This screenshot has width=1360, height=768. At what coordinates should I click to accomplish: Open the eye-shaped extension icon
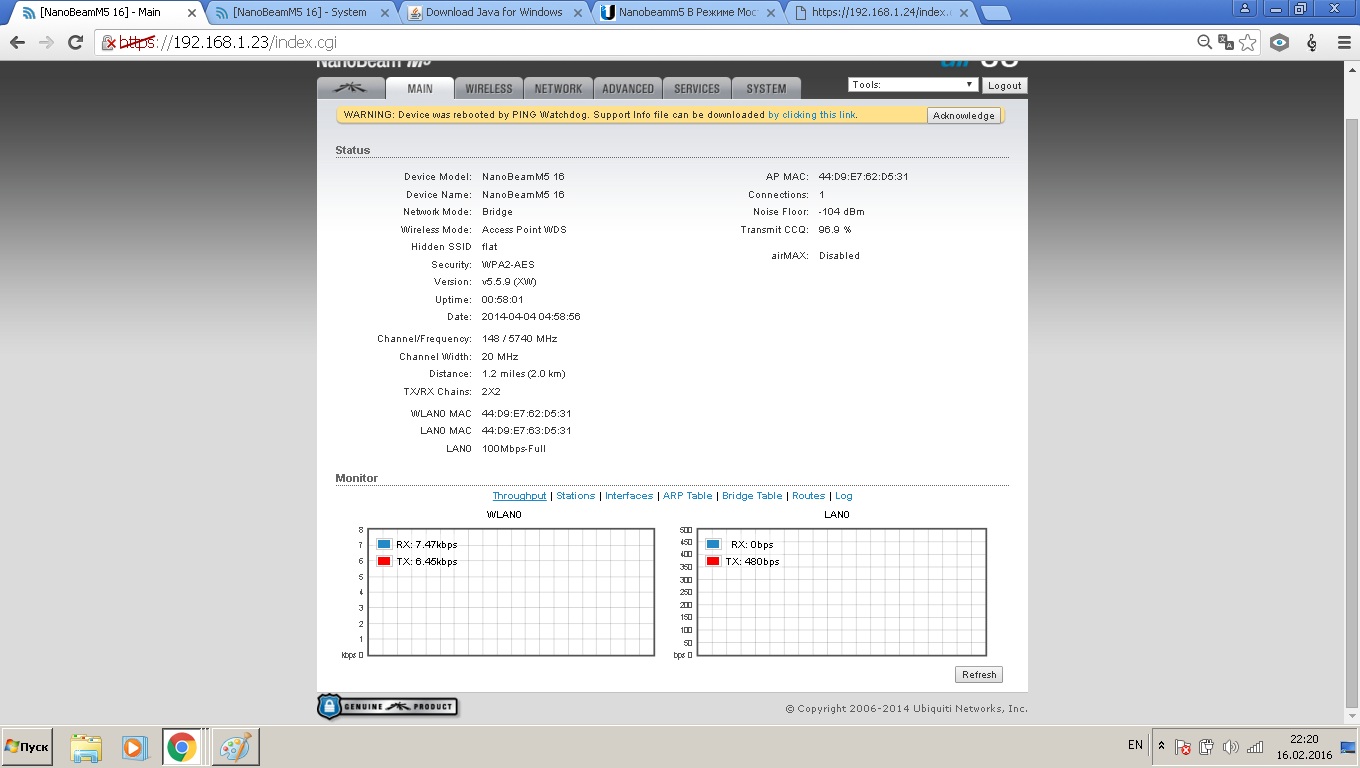coord(1279,42)
